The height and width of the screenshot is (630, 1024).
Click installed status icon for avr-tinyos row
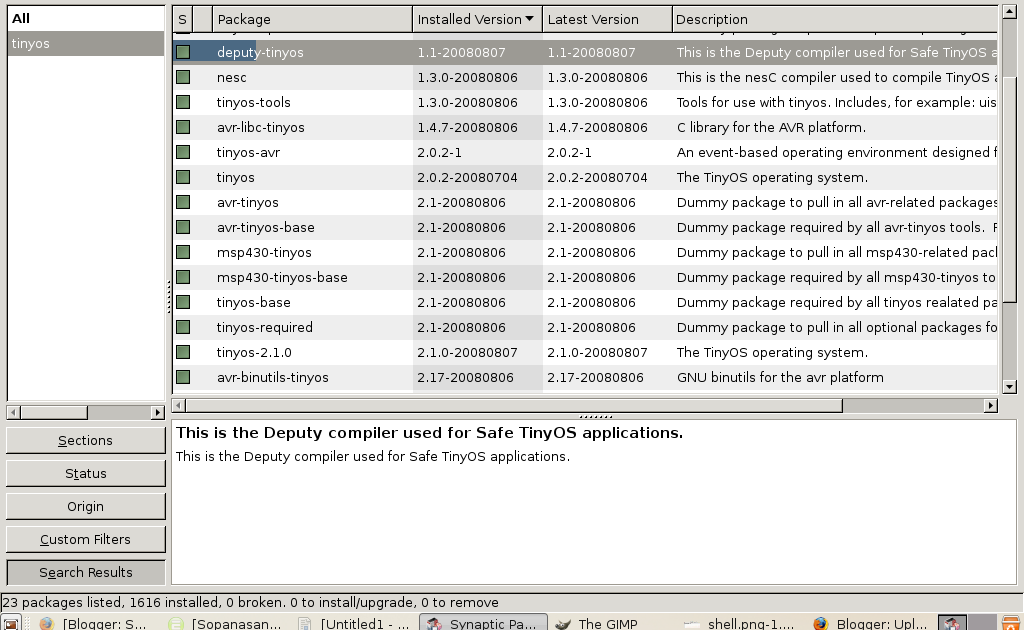183,202
